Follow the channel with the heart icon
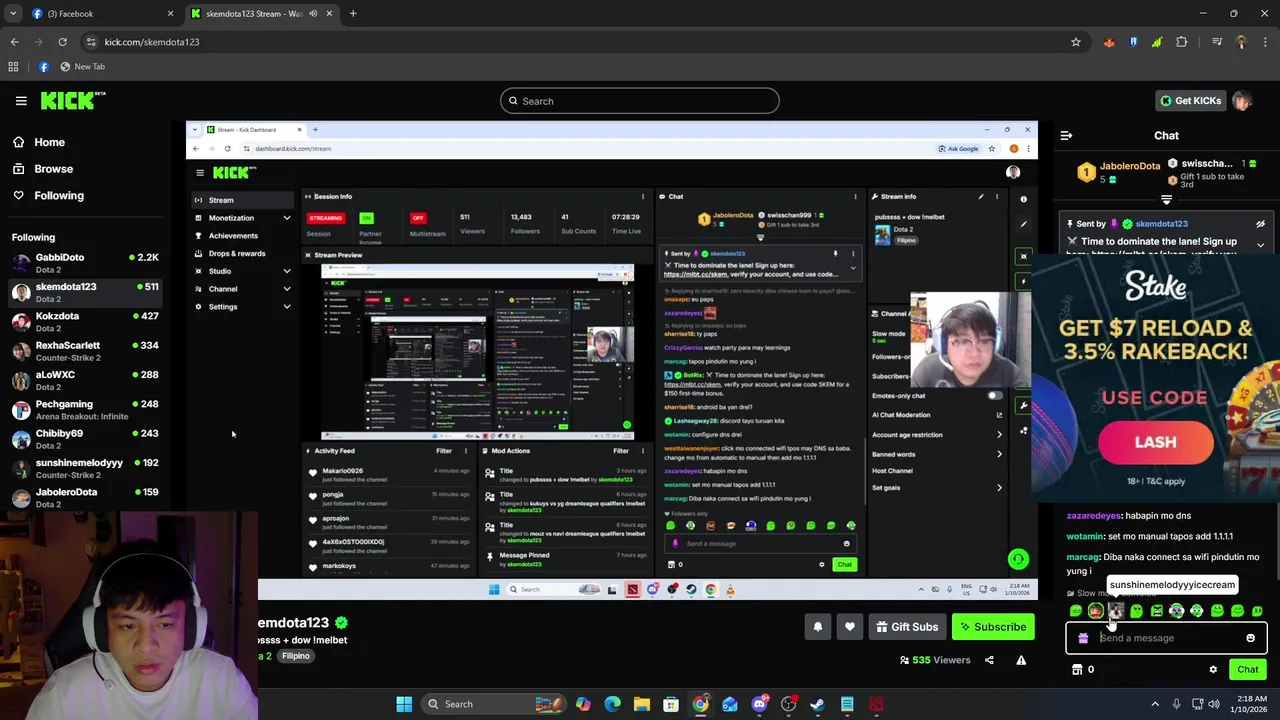The image size is (1280, 720). pyautogui.click(x=849, y=627)
